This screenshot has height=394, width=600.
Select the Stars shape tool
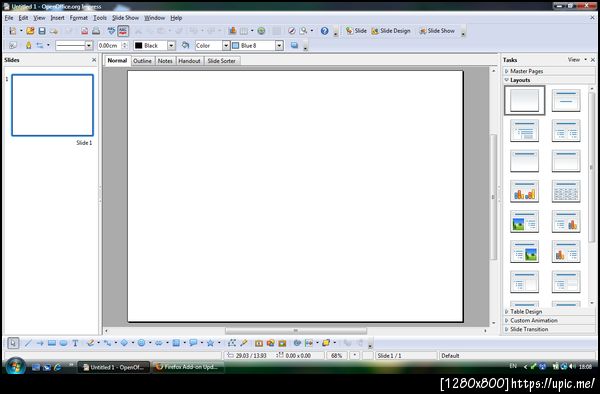210,343
